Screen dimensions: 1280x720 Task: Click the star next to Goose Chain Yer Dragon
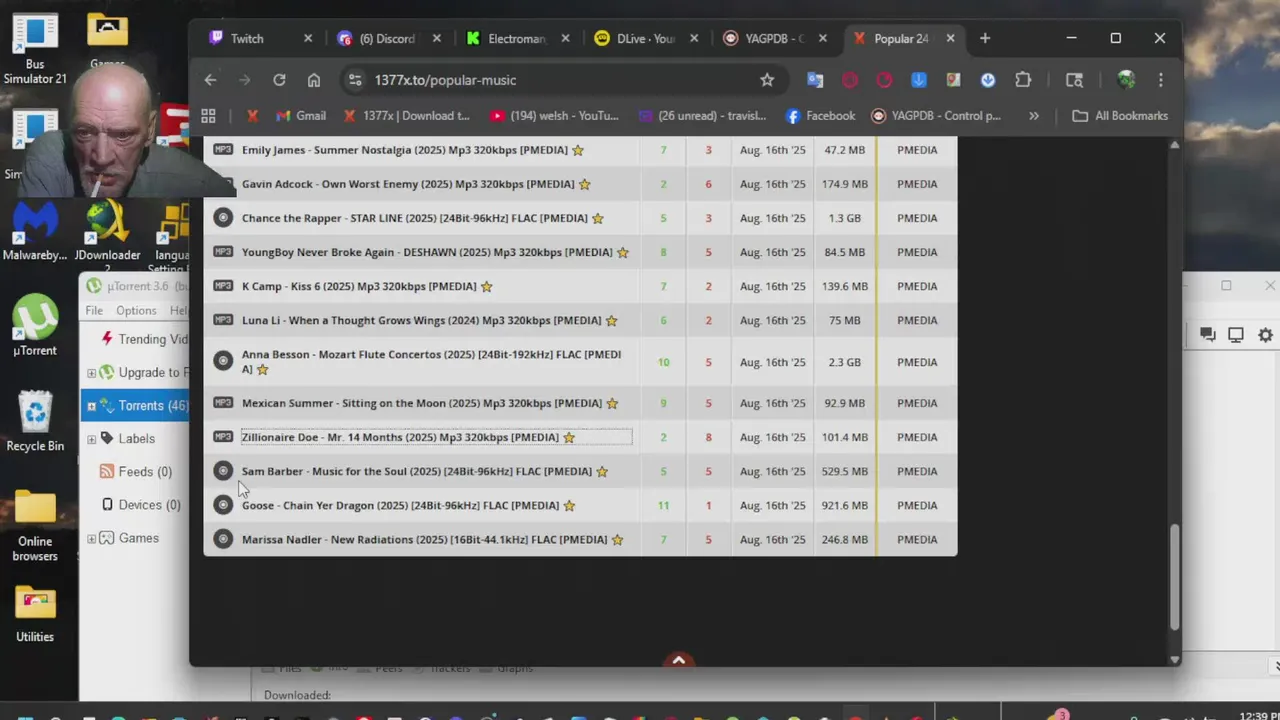tap(569, 506)
